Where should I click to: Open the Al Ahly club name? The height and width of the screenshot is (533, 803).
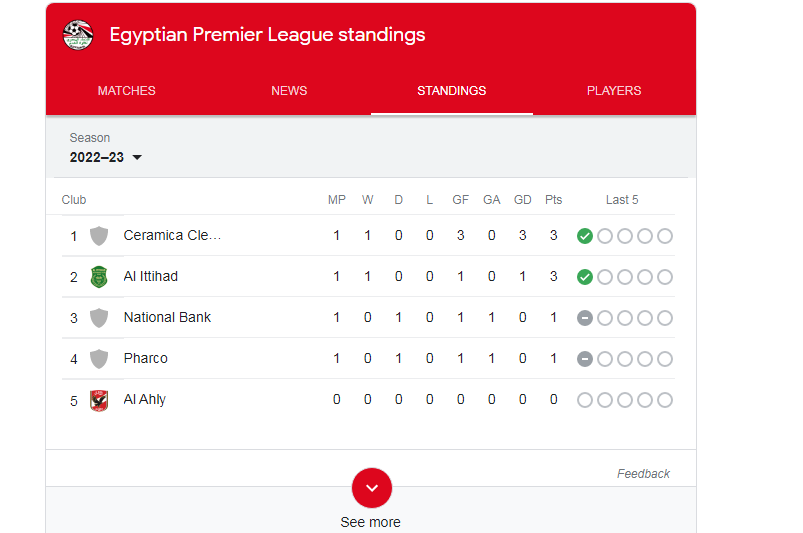tap(144, 399)
